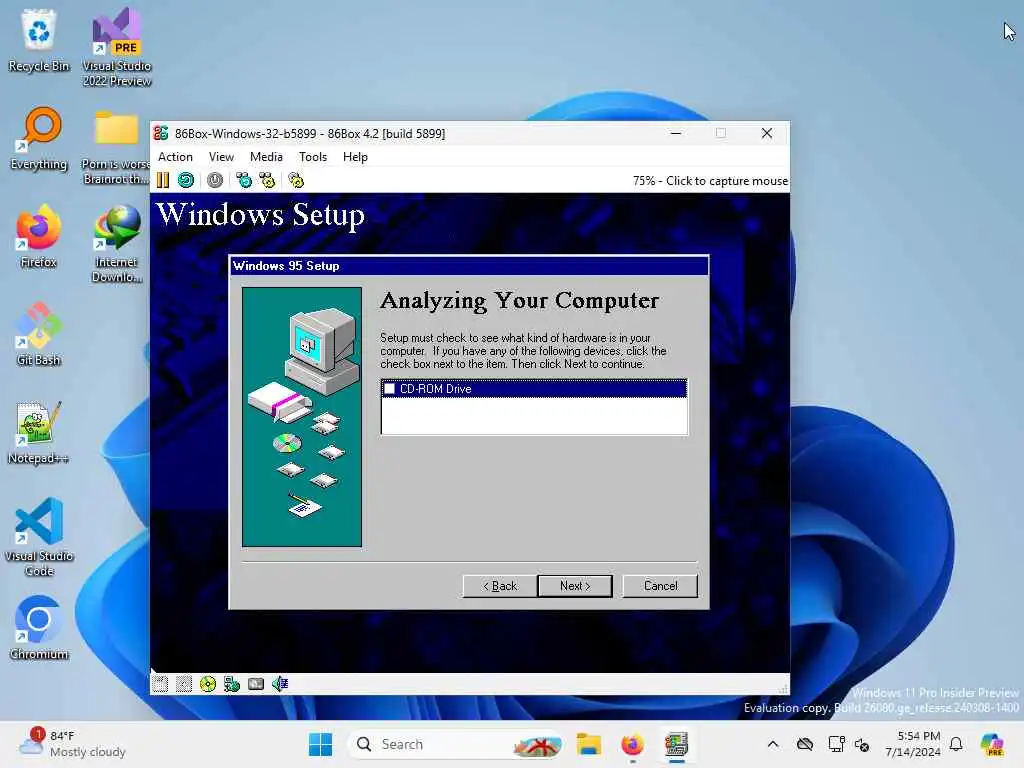
Task: Select Visual Studio Code desktop icon
Action: [x=39, y=537]
